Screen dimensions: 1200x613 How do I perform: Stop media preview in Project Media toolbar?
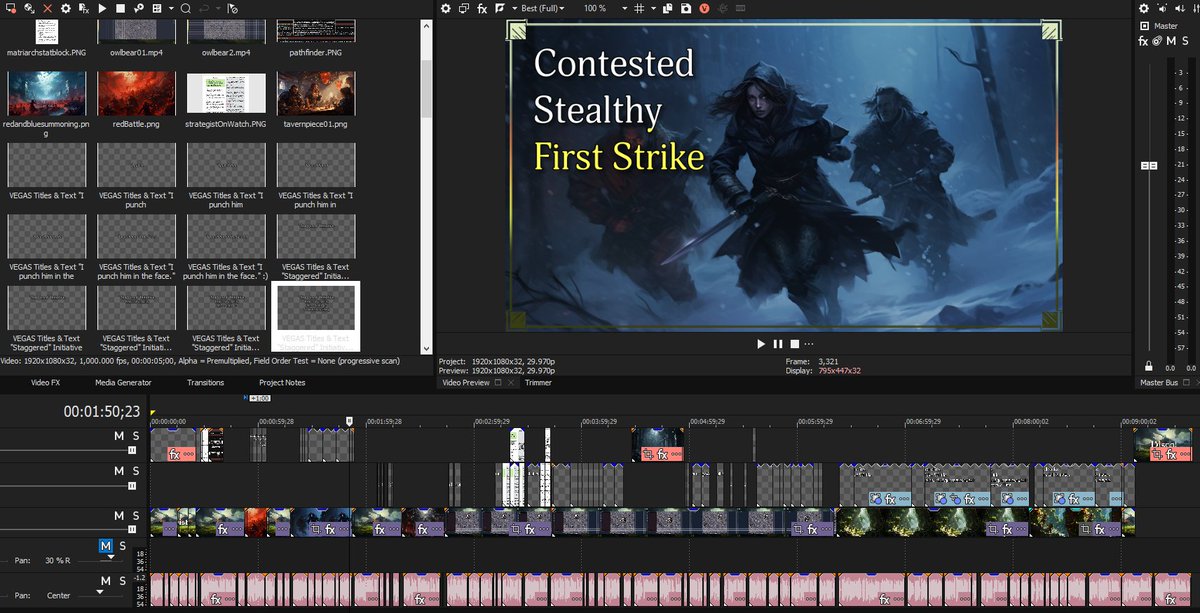coord(120,8)
